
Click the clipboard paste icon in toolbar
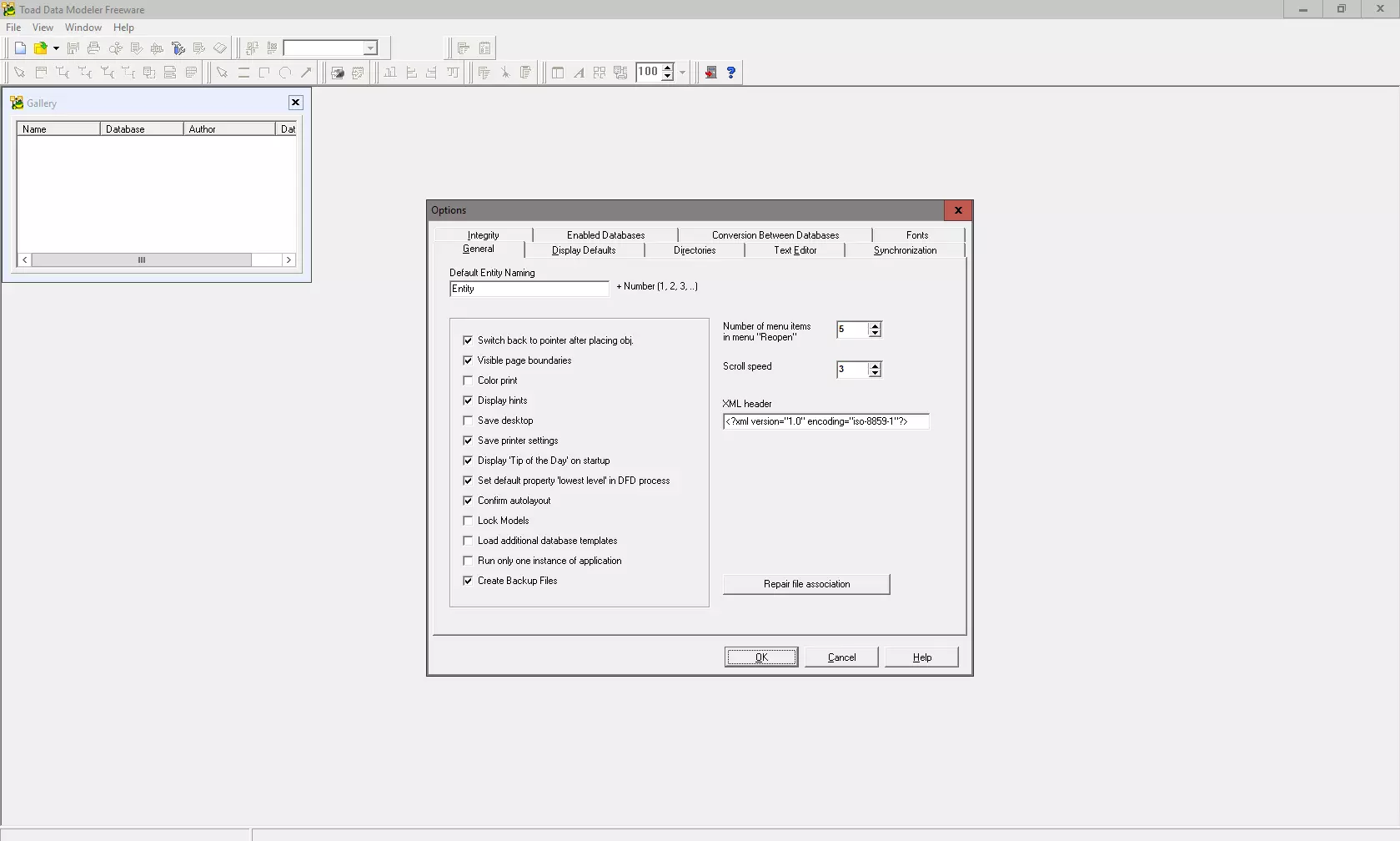coord(525,73)
